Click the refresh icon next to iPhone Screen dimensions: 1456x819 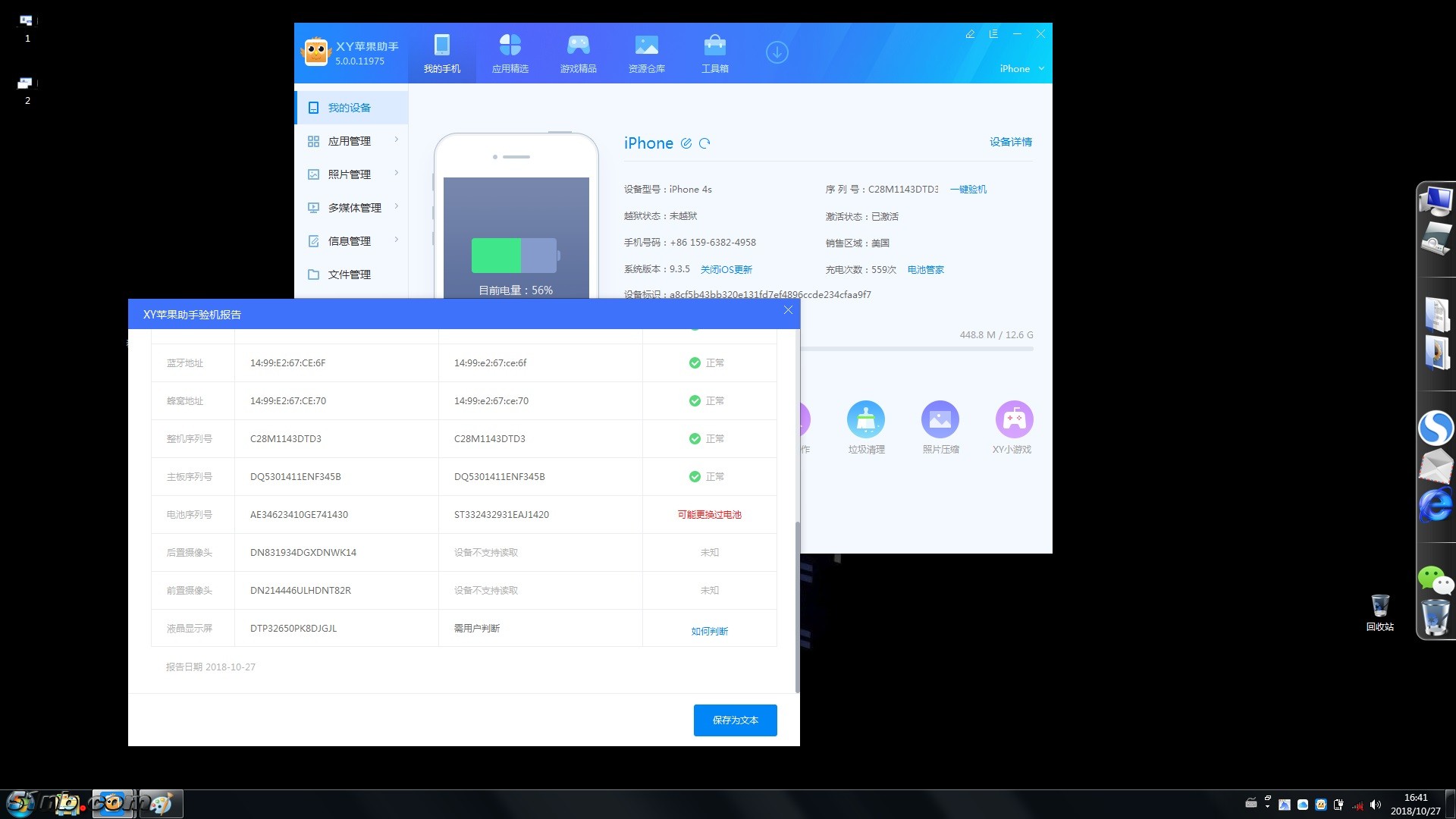(x=704, y=143)
